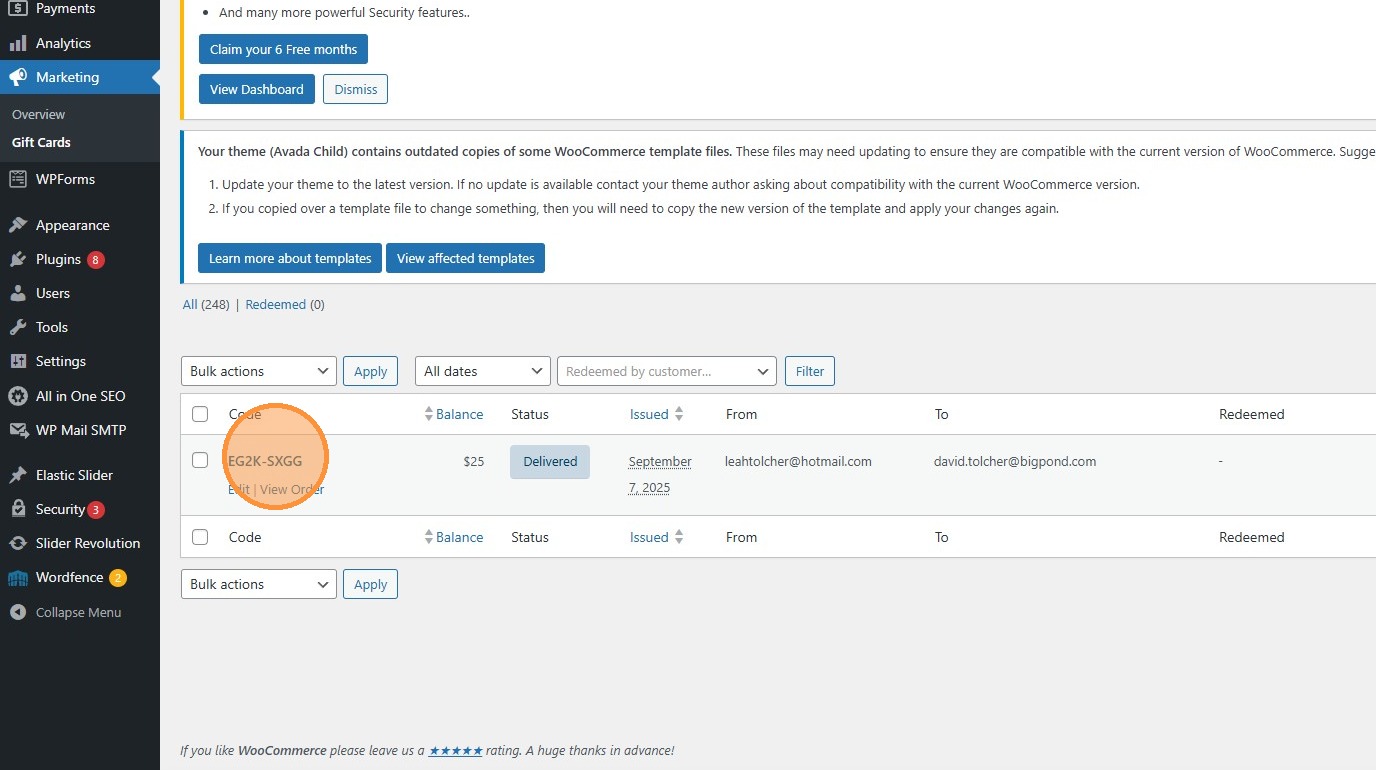Click the bottom Apply button
This screenshot has height=770, width=1376.
(x=370, y=584)
